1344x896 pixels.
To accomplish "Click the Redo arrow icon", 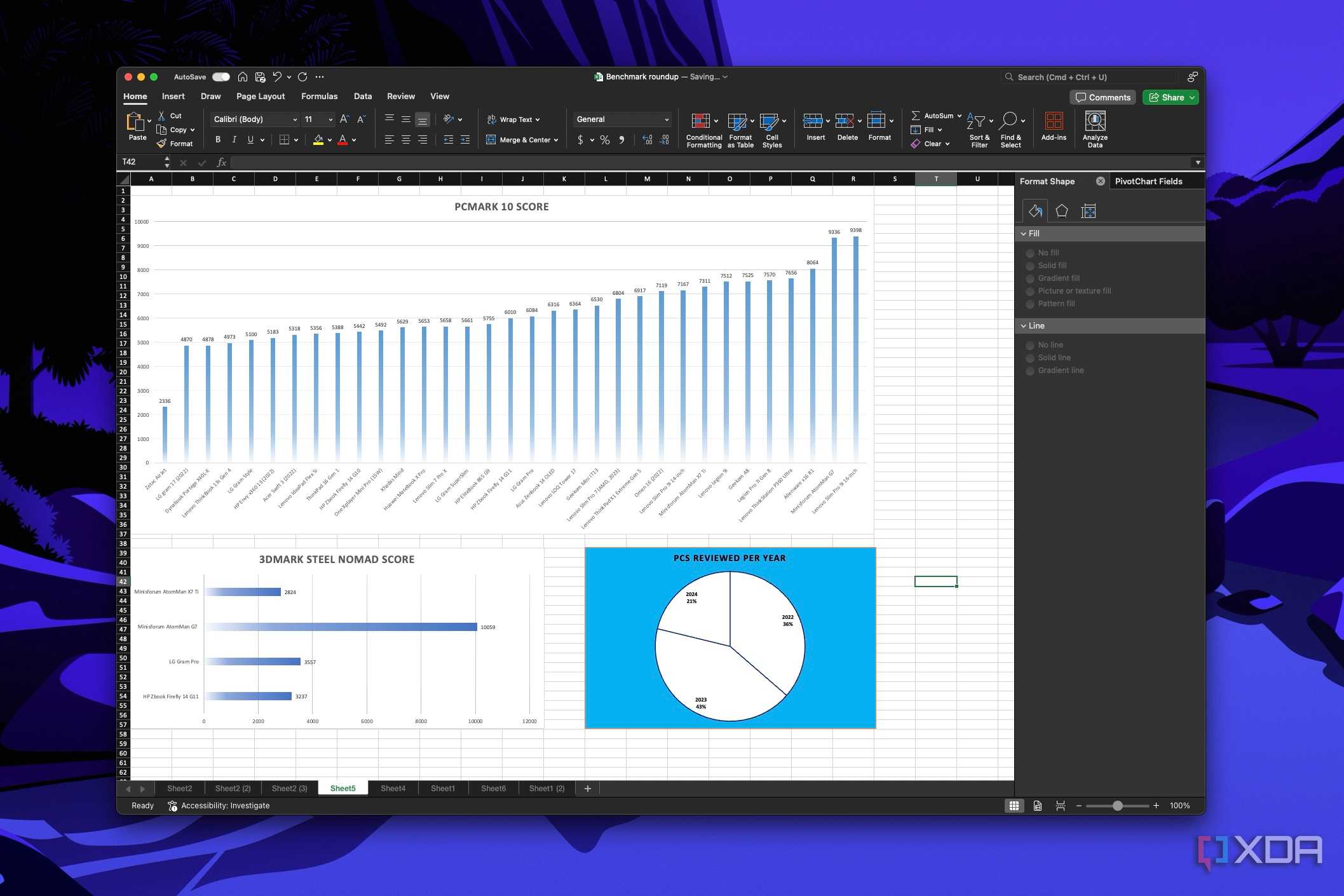I will [x=302, y=77].
